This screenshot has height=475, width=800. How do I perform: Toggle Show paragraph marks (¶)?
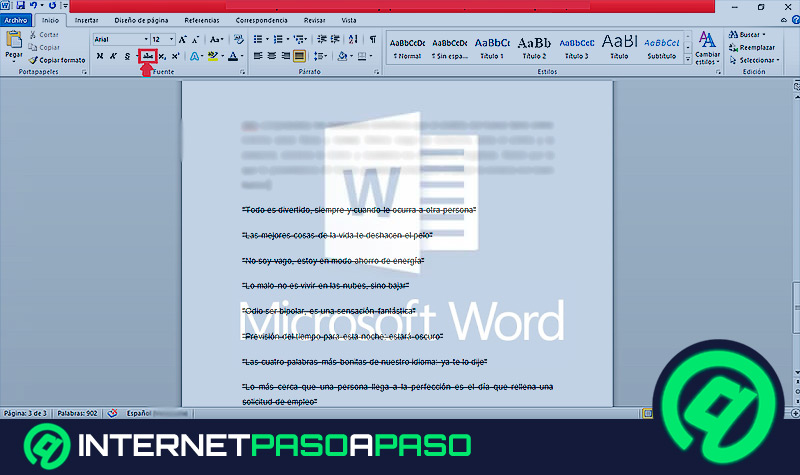[373, 39]
